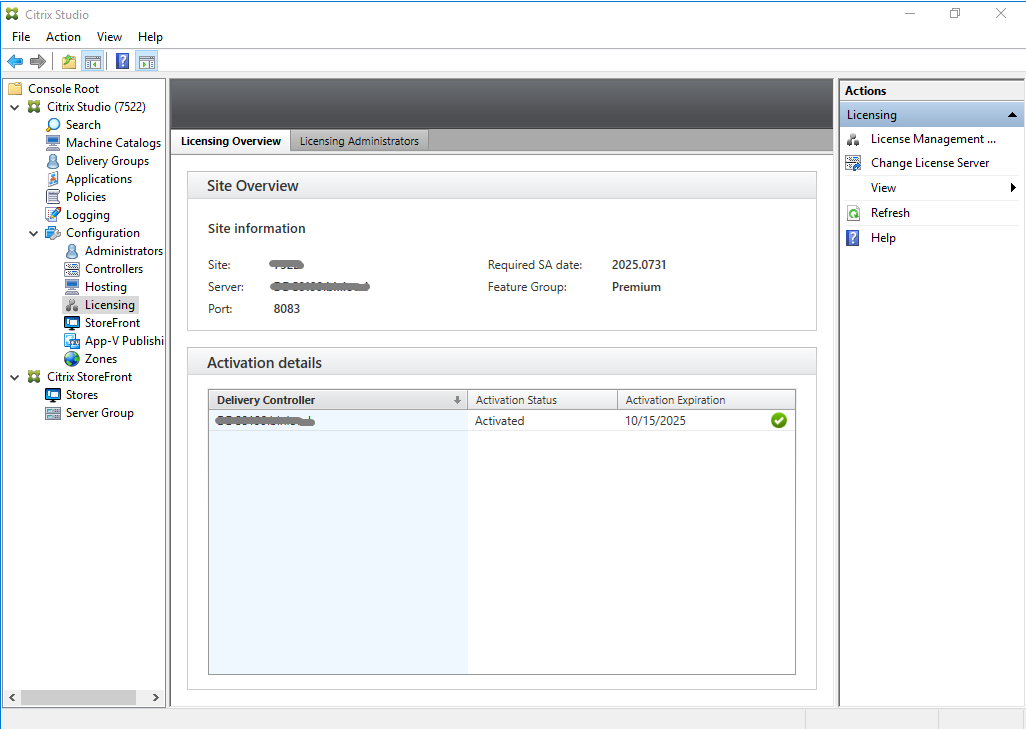Open StoreFront under Configuration
The image size is (1026, 729).
click(x=112, y=323)
